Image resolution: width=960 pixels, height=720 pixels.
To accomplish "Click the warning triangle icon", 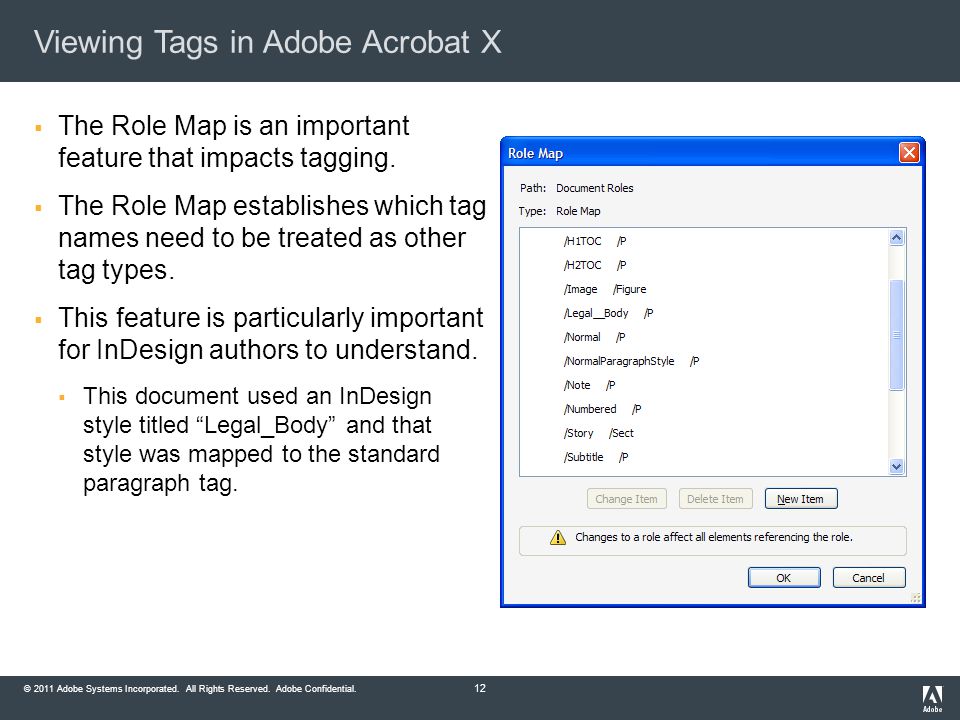I will pos(558,538).
